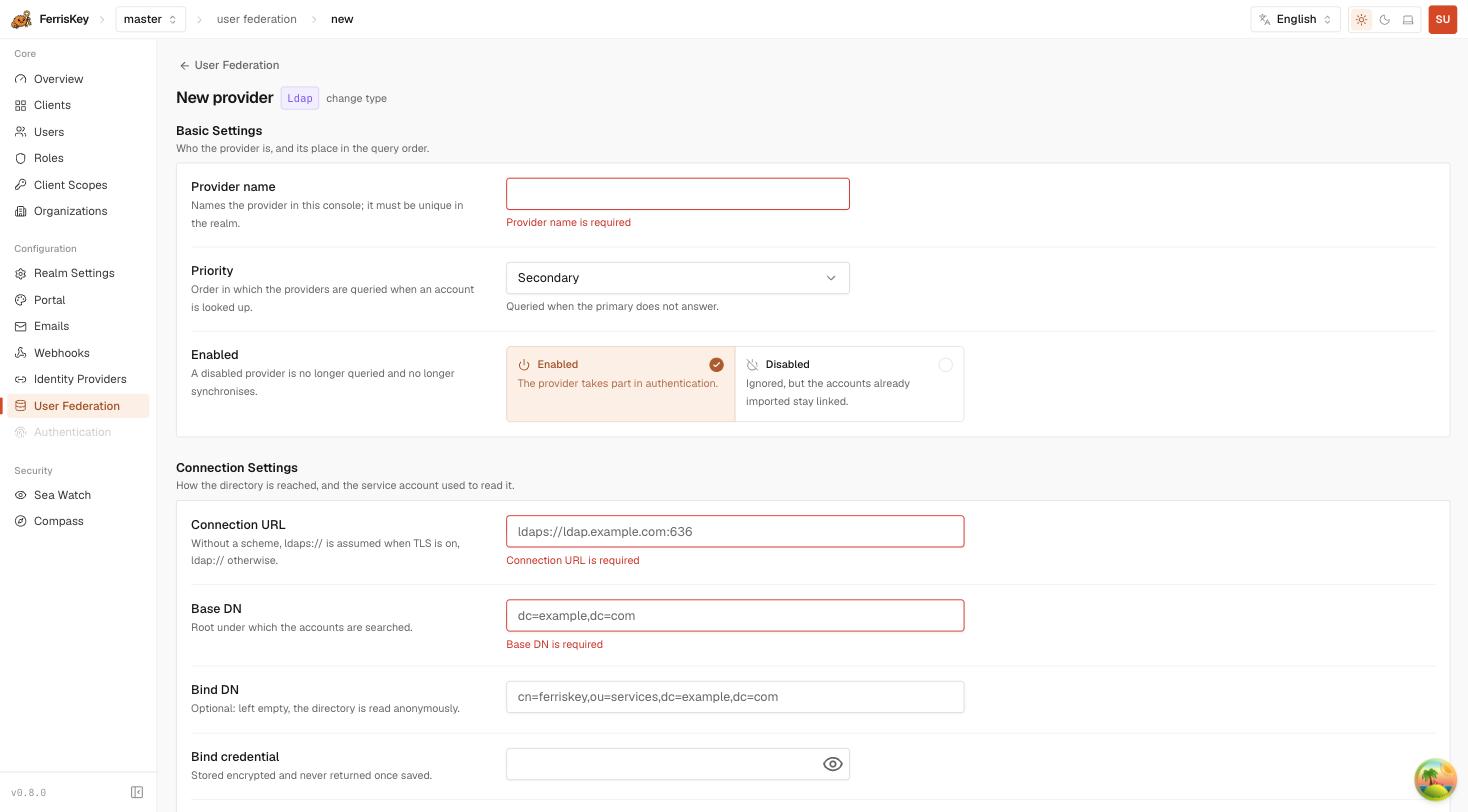This screenshot has height=812, width=1468.
Task: Expand the Priority dropdown showing Secondary
Action: pos(678,278)
